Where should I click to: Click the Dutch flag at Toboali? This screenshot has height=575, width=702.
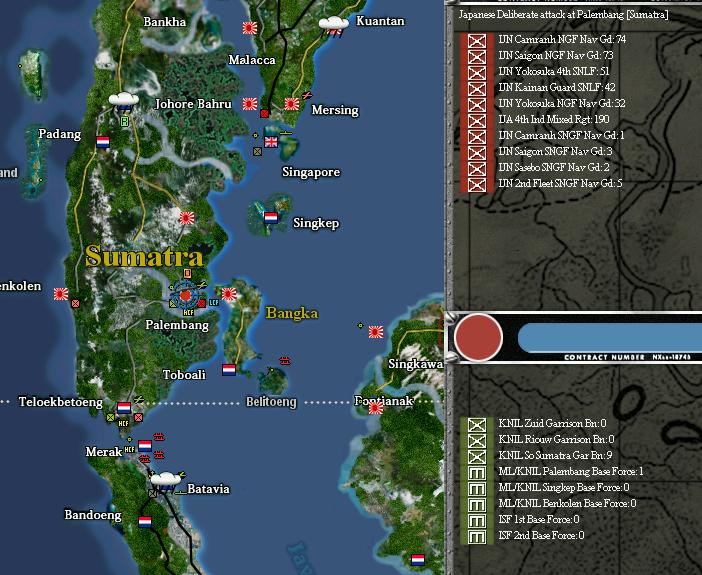pos(229,369)
